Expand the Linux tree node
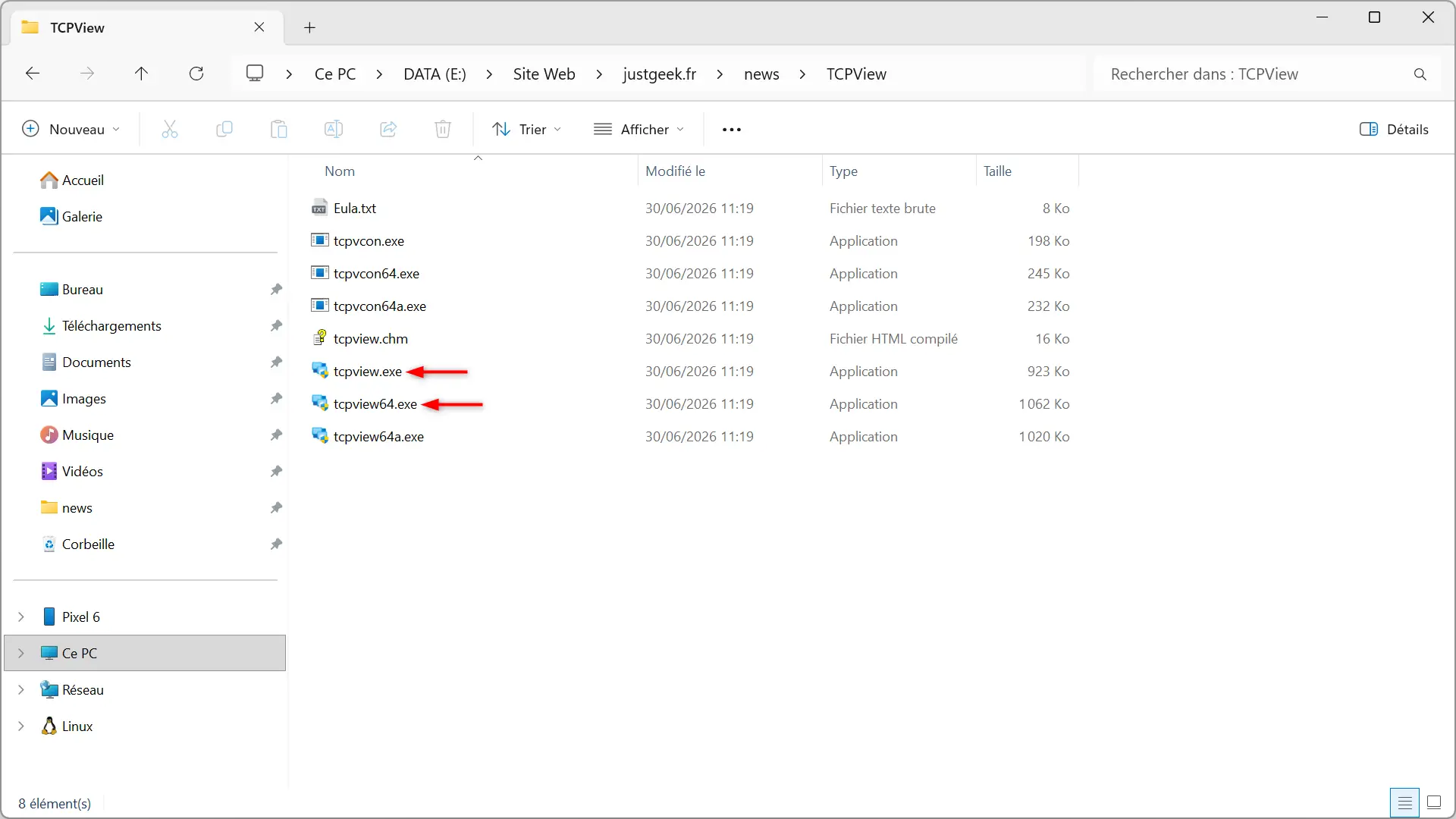The image size is (1456, 819). [21, 726]
